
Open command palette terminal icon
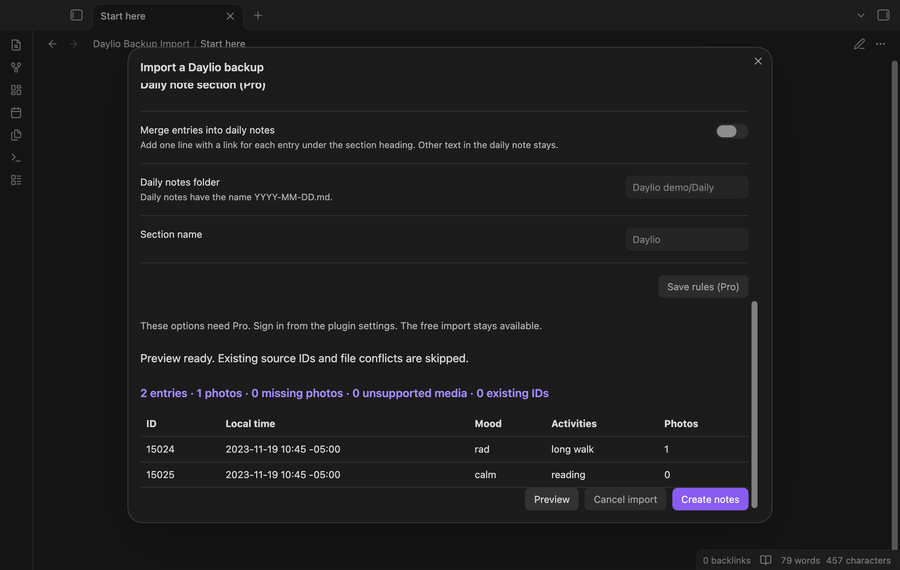click(x=16, y=157)
